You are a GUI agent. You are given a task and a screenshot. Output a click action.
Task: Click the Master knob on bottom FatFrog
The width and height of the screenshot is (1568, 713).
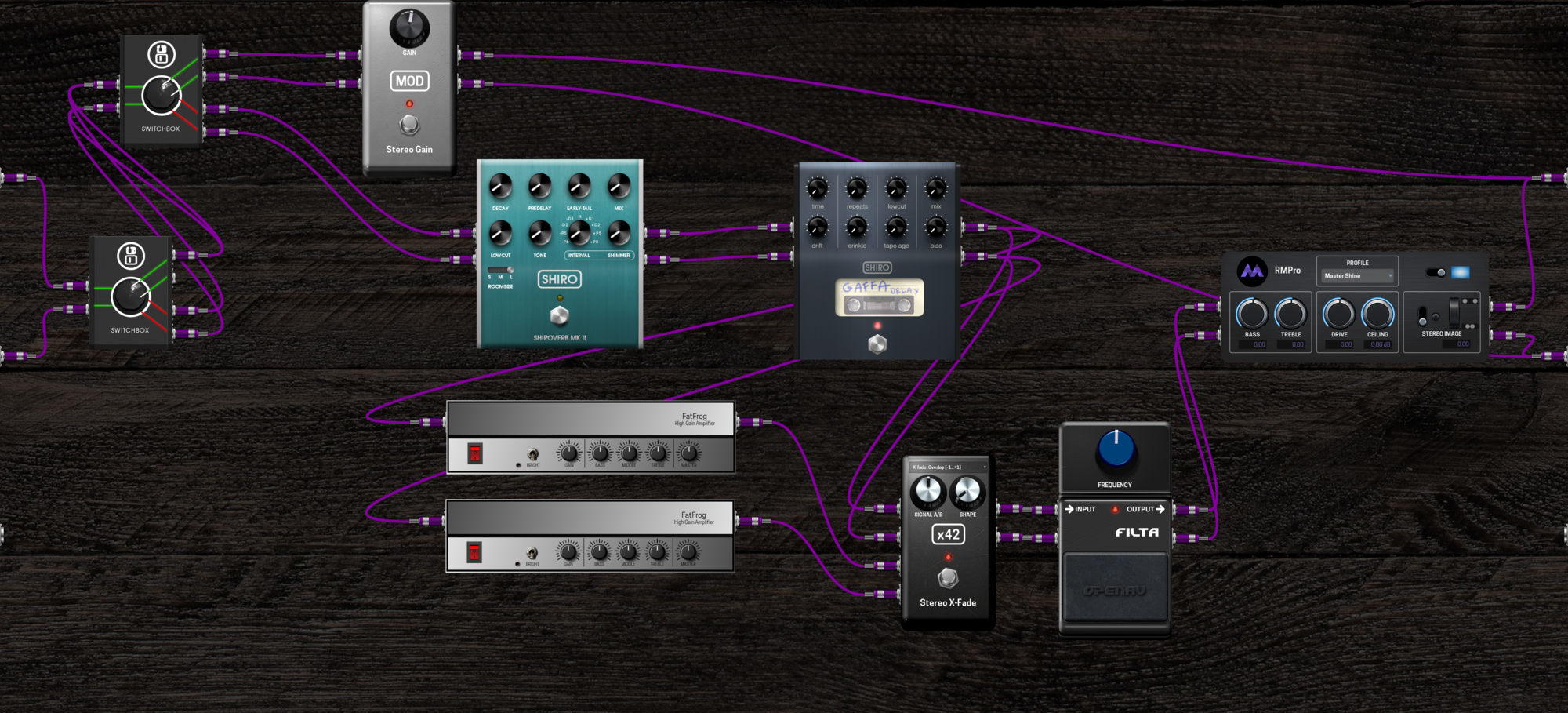point(688,551)
